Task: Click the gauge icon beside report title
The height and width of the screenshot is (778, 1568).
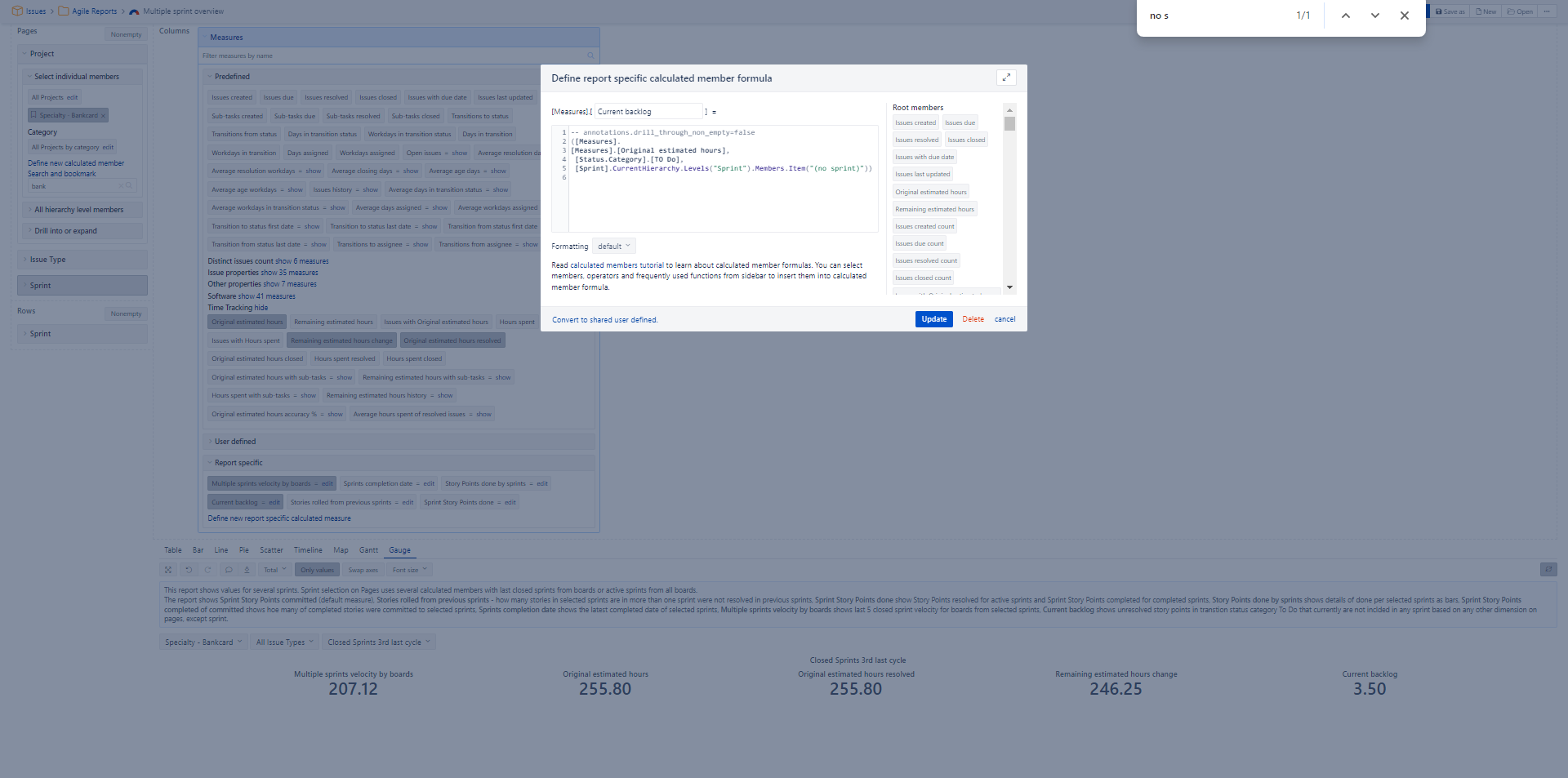Action: coord(134,11)
